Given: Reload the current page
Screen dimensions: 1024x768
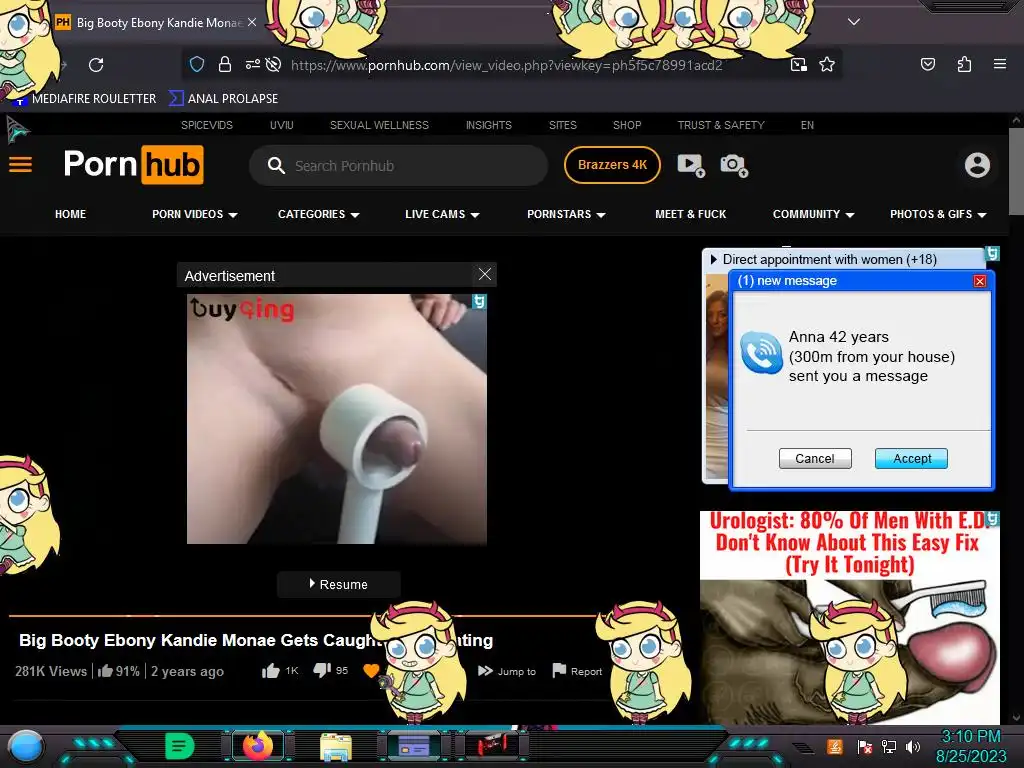Looking at the screenshot, I should 96,65.
